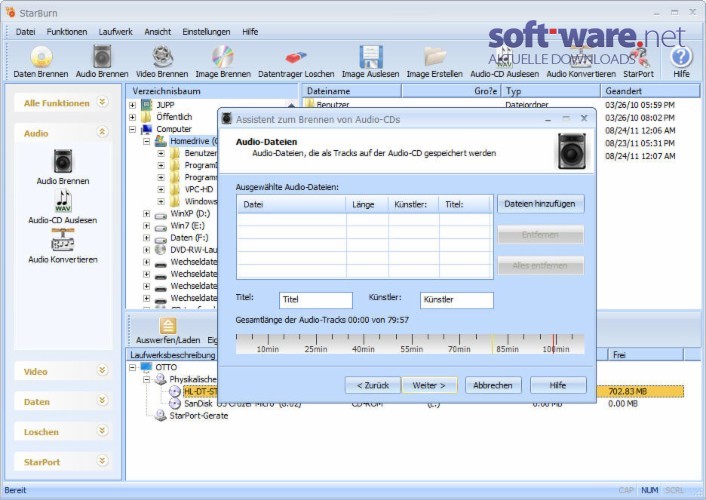Expand the Win7 (E:) drive node
This screenshot has width=706, height=500.
(x=146, y=226)
